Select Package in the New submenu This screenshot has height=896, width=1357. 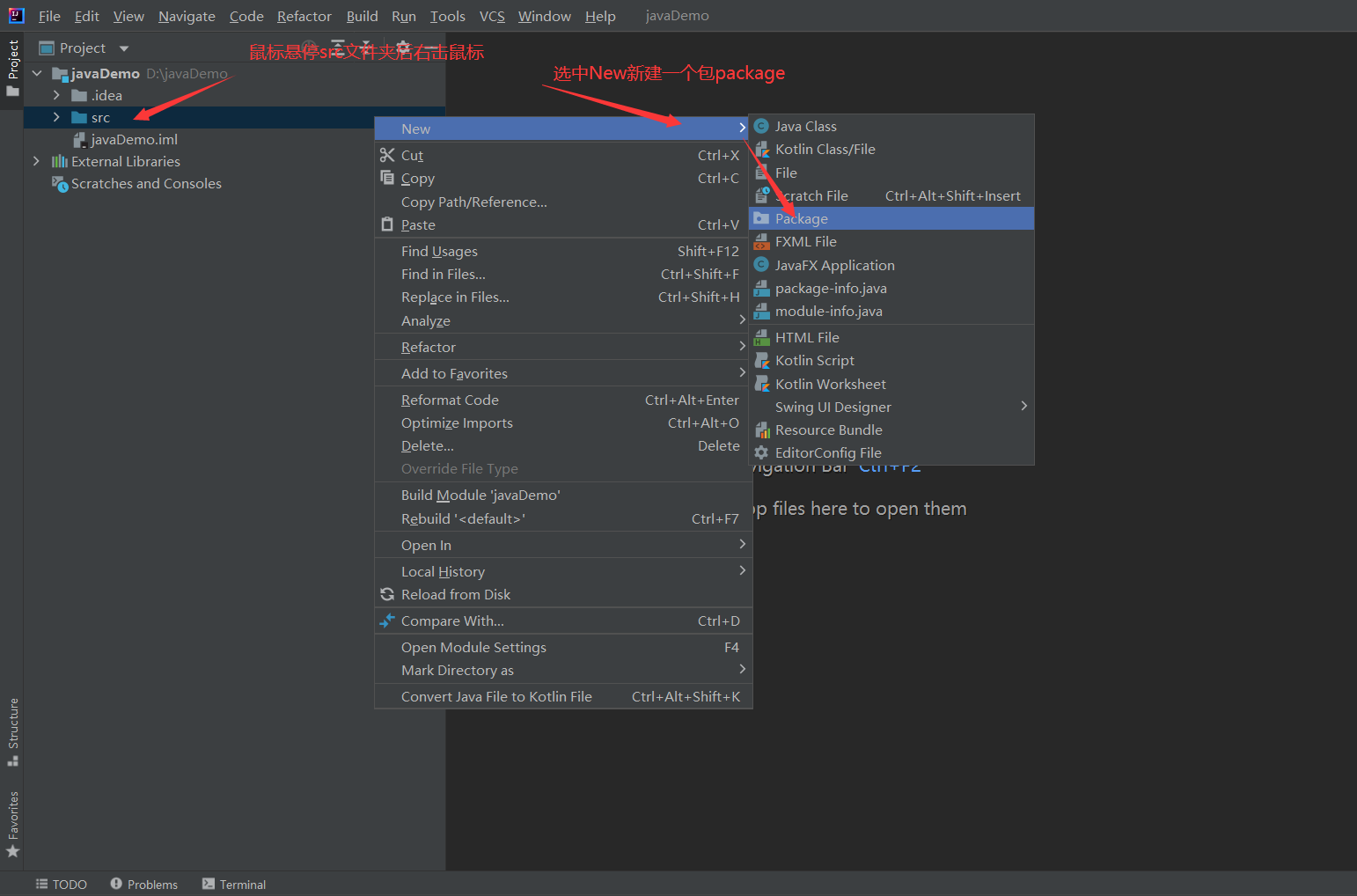891,218
